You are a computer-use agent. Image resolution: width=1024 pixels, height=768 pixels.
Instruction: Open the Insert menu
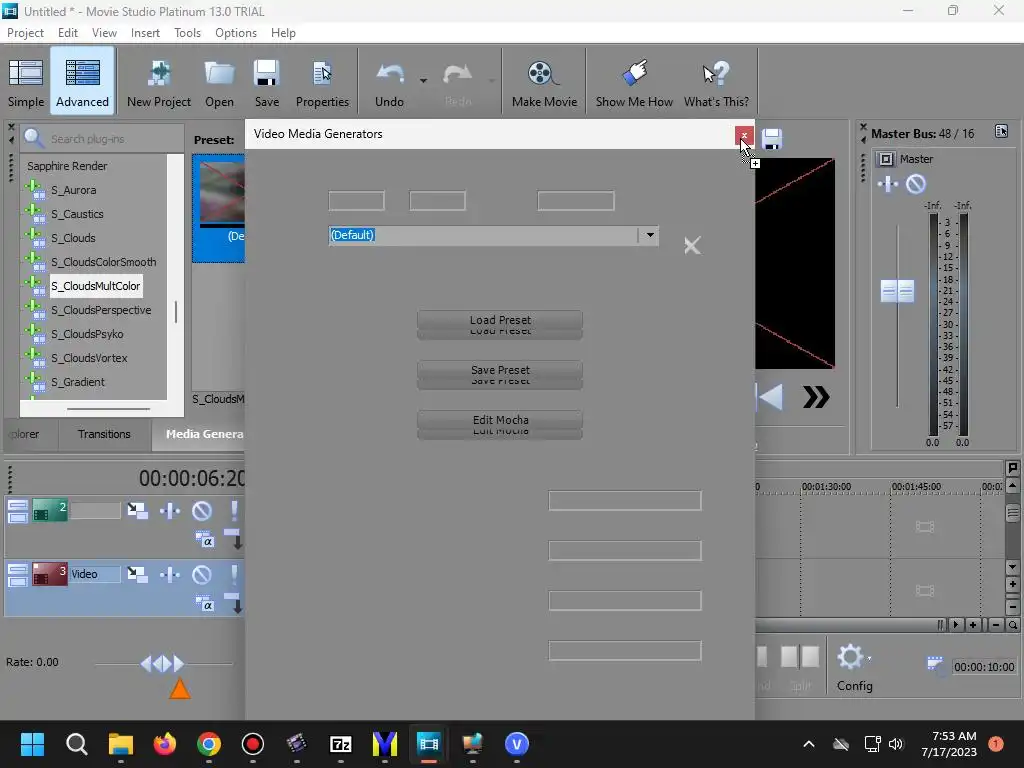[145, 33]
